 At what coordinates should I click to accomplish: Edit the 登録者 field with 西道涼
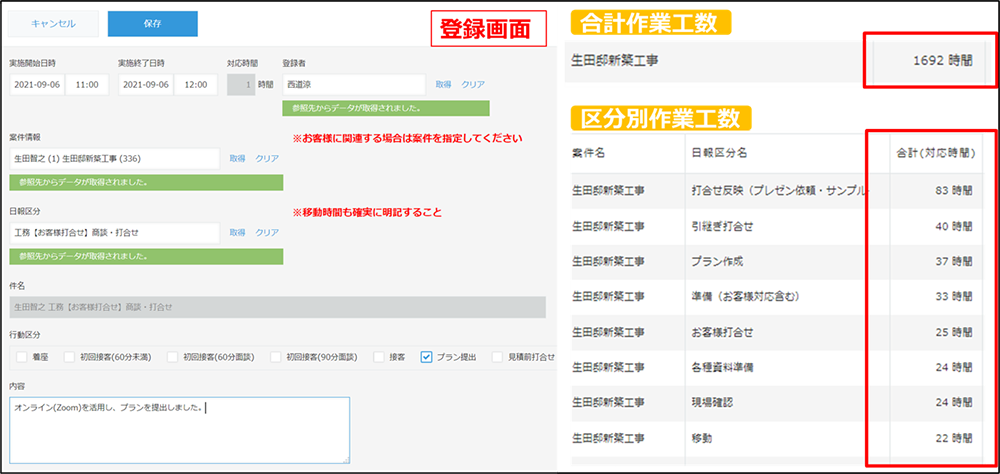tap(354, 84)
